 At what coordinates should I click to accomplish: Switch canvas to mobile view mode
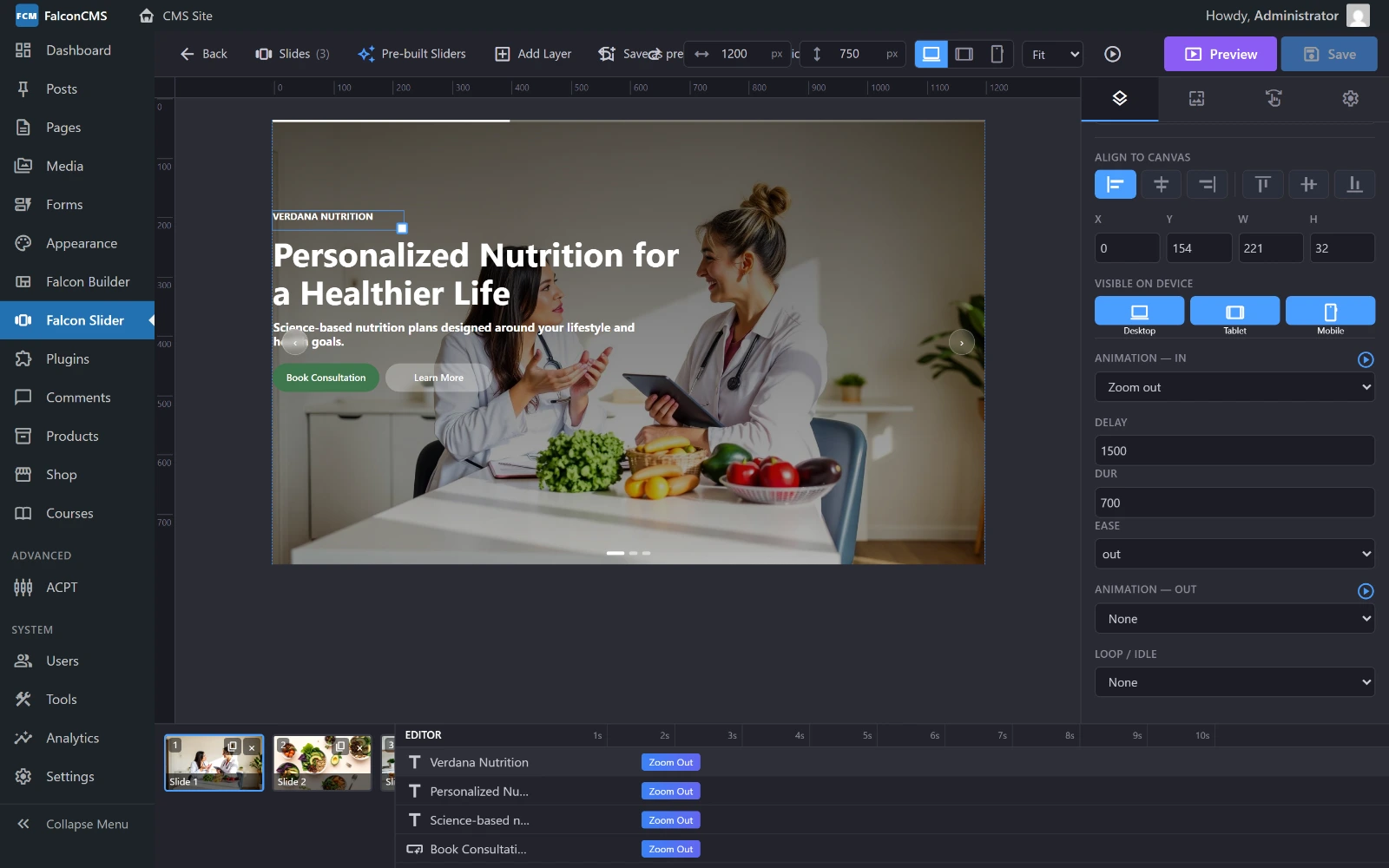click(997, 54)
